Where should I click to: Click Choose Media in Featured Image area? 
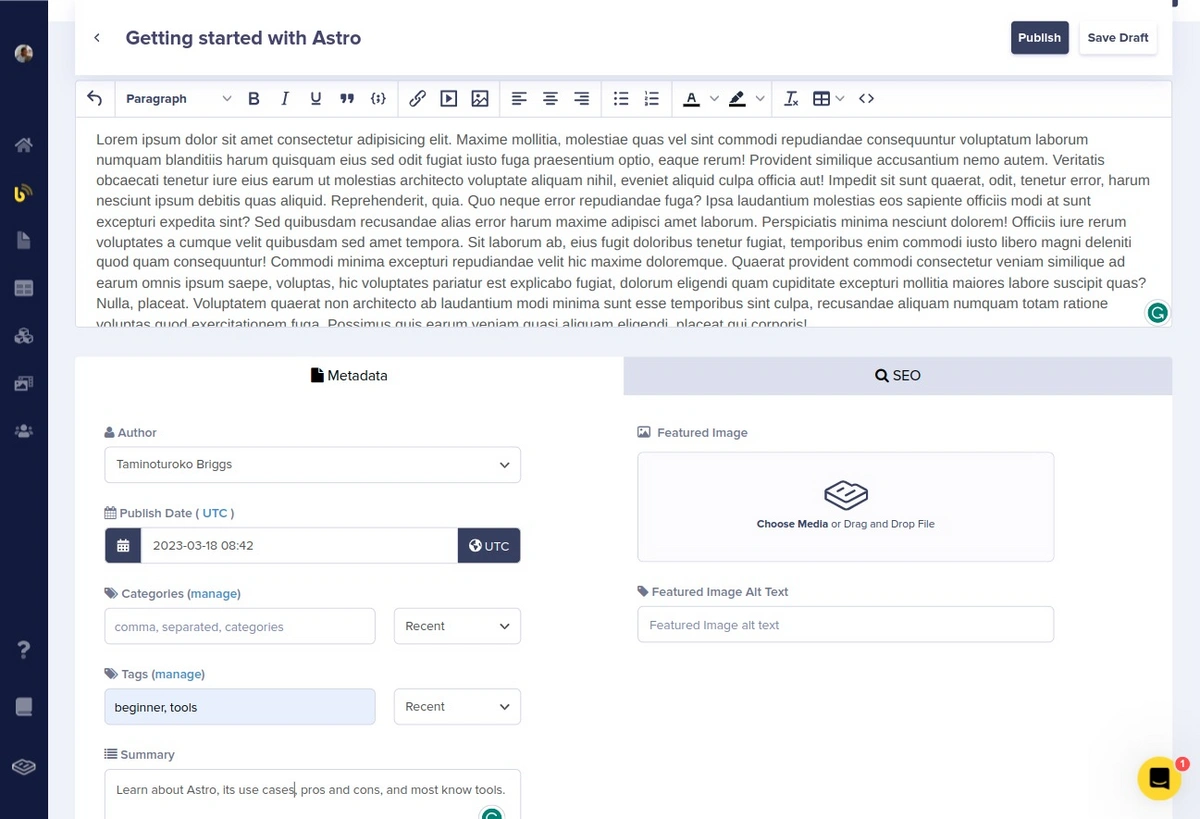792,524
